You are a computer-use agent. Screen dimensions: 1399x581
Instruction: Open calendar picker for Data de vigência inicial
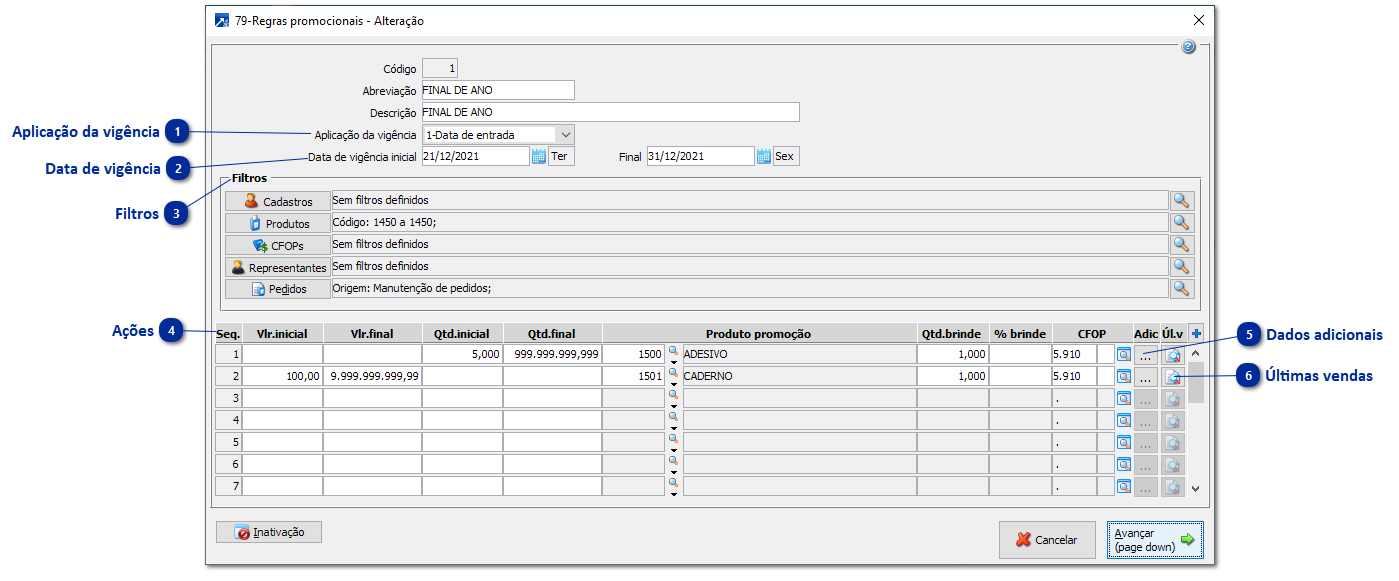coord(538,156)
